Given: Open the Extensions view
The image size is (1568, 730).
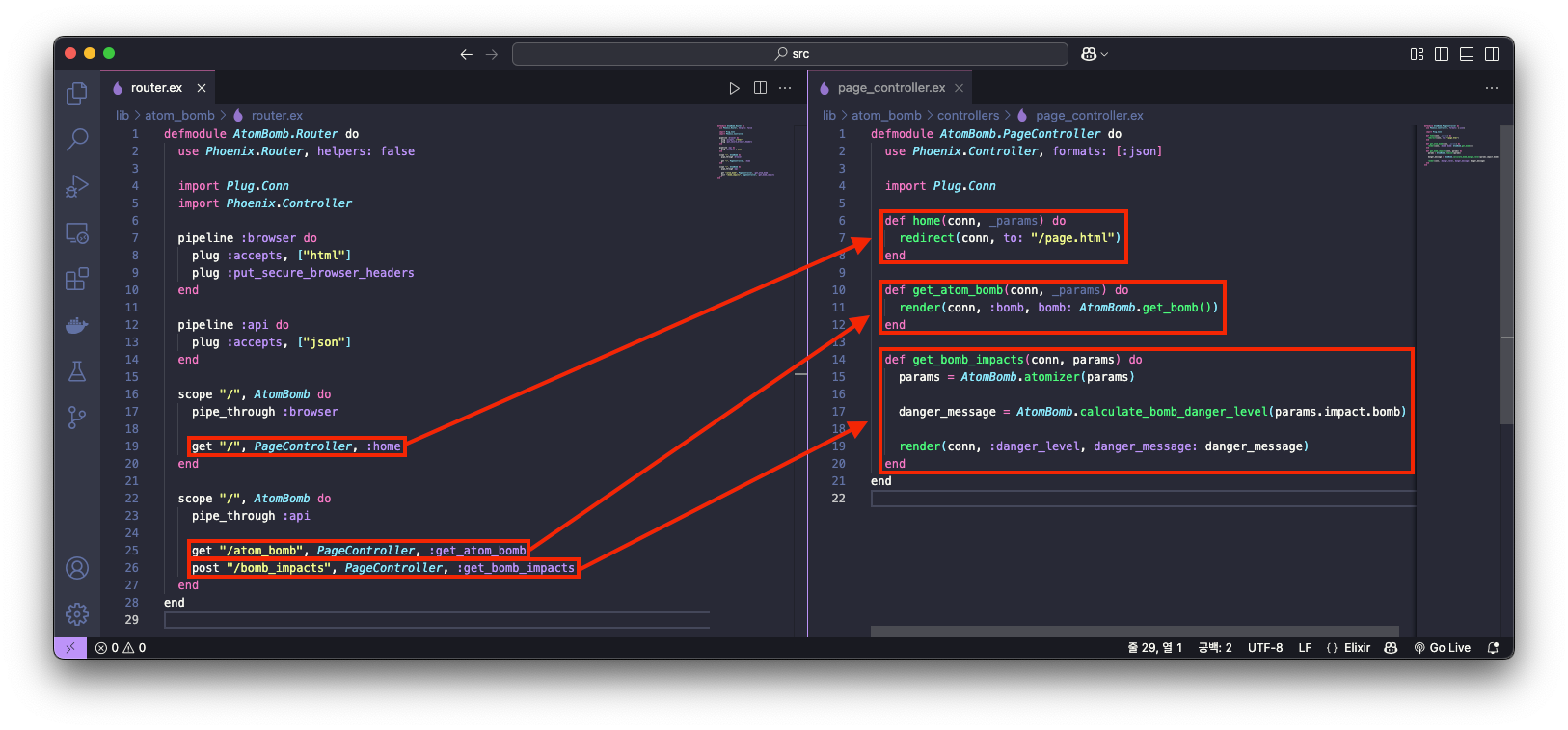Looking at the screenshot, I should [x=77, y=279].
